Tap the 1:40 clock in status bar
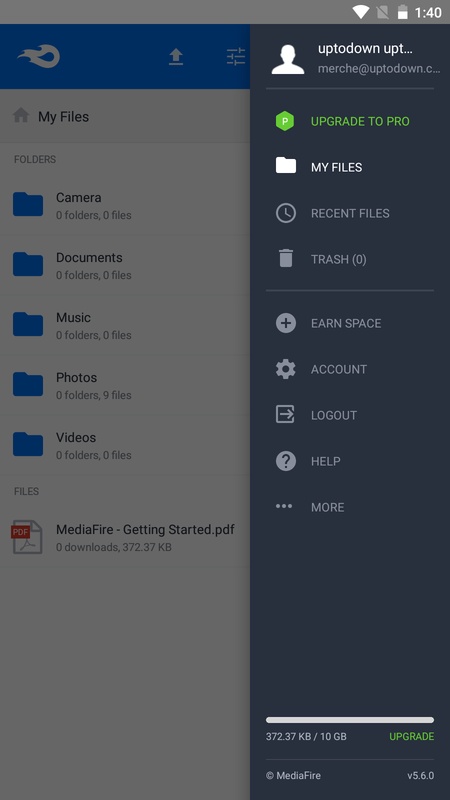This screenshot has height=800, width=450. [x=428, y=13]
